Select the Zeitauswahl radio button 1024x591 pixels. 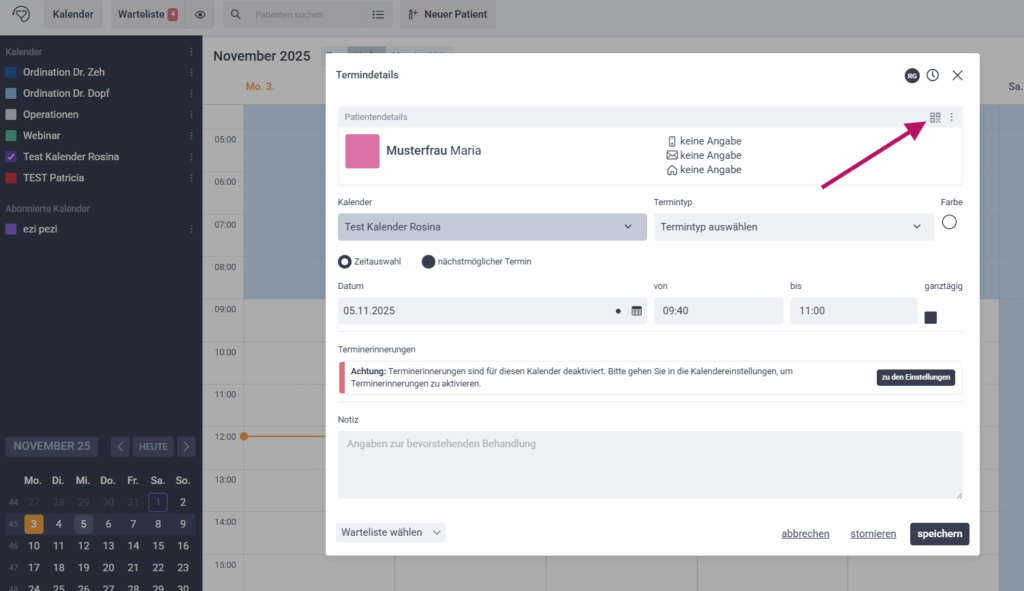345,262
